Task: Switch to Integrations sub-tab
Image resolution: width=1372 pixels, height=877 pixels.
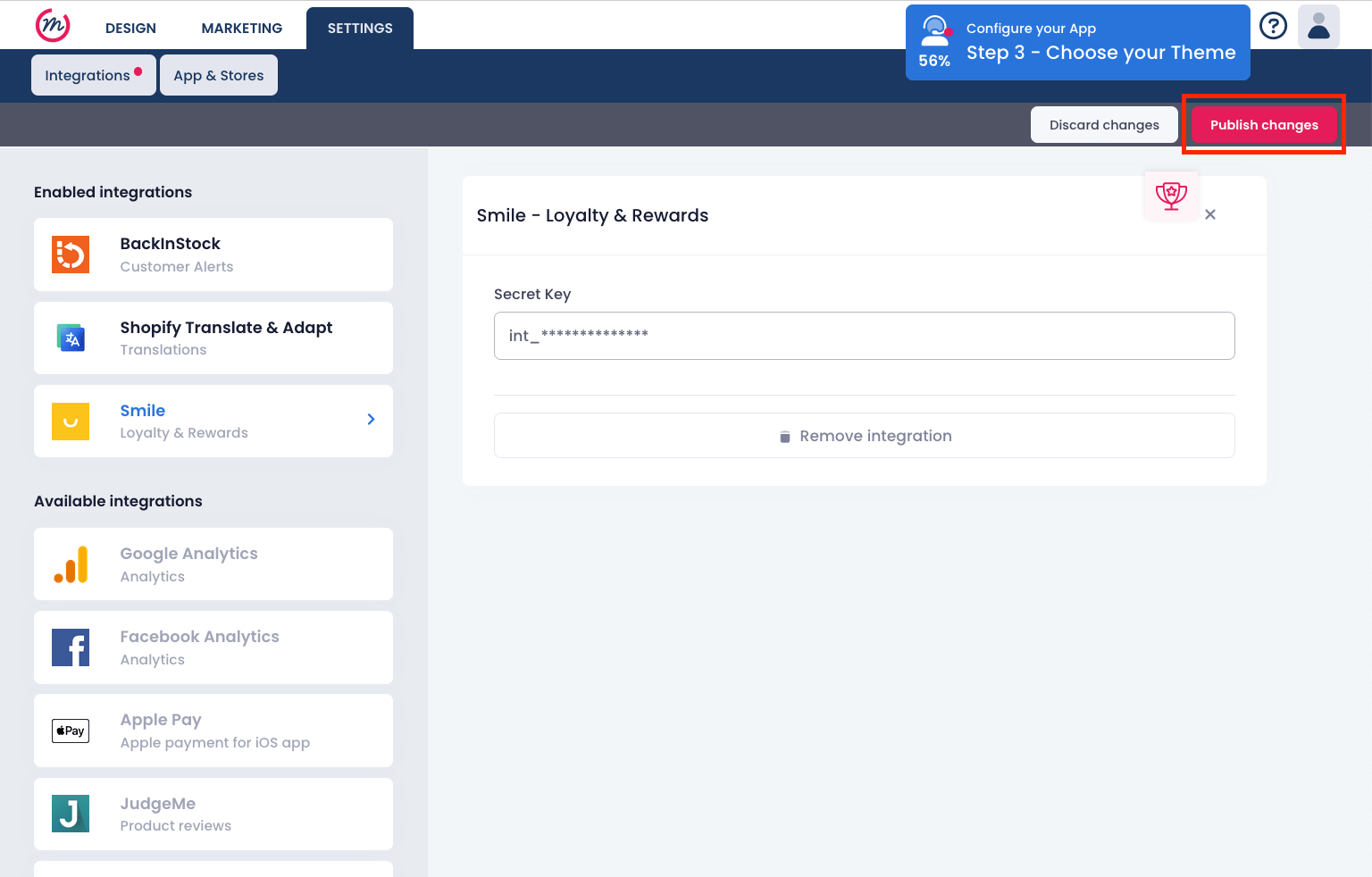Action: [x=94, y=75]
